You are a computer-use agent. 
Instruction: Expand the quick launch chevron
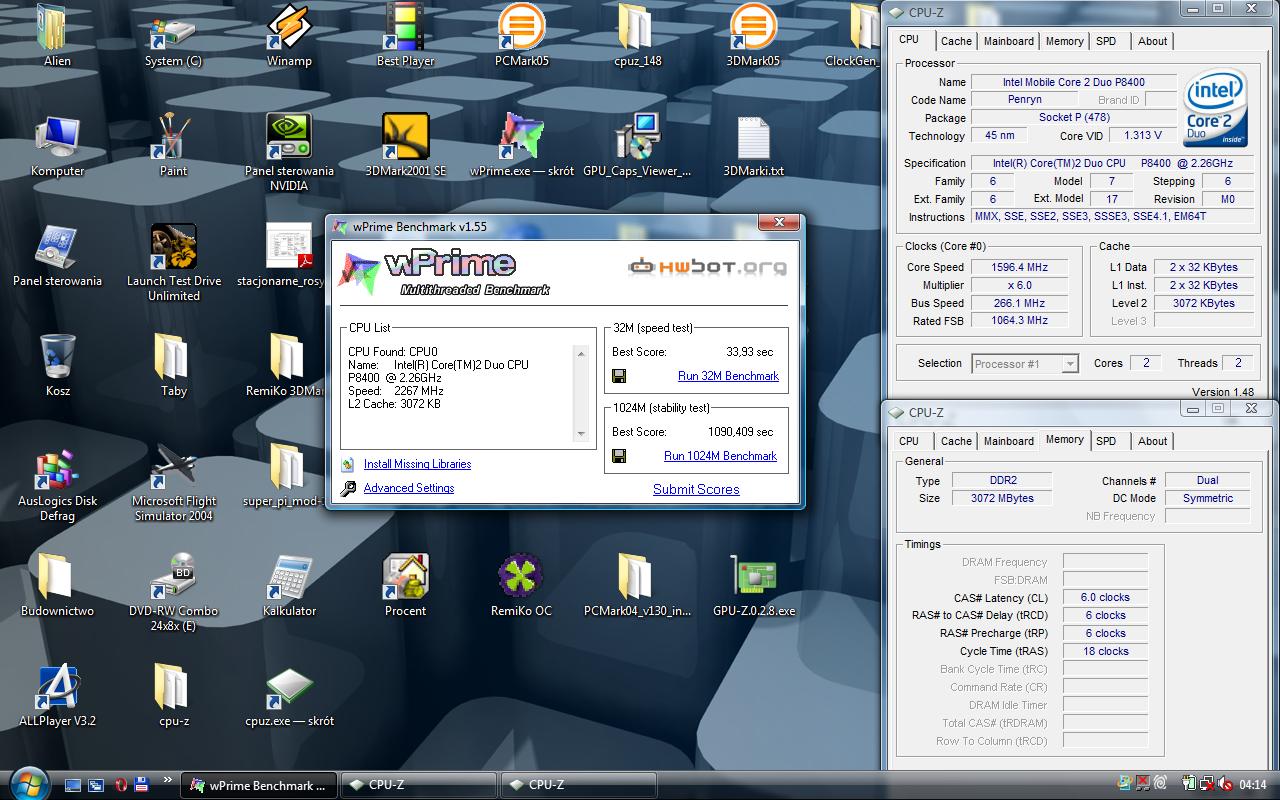tap(167, 781)
